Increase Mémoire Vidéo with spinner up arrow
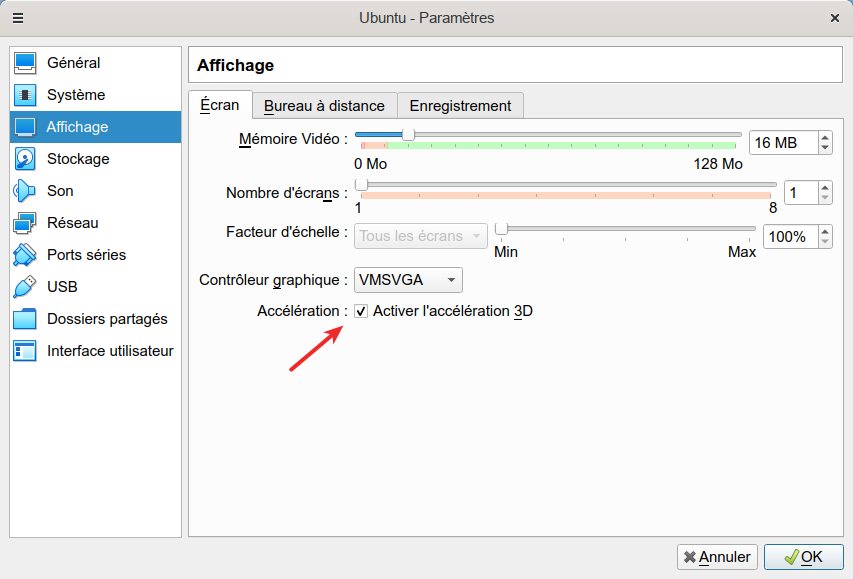Viewport: 853px width, 579px height. (x=825, y=137)
